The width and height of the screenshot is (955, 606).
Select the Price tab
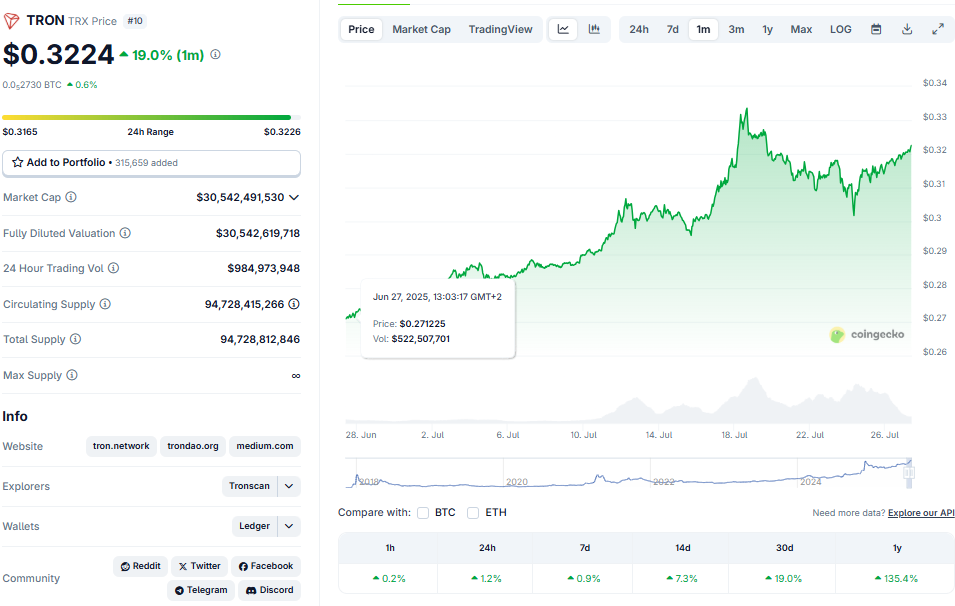coord(361,29)
